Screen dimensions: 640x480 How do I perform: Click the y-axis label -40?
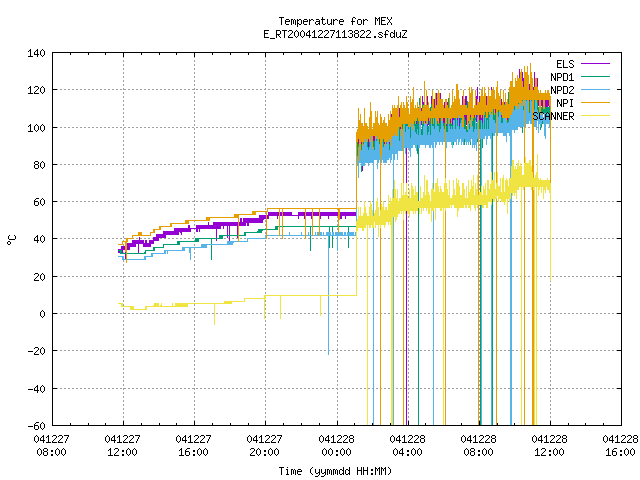coord(36,389)
